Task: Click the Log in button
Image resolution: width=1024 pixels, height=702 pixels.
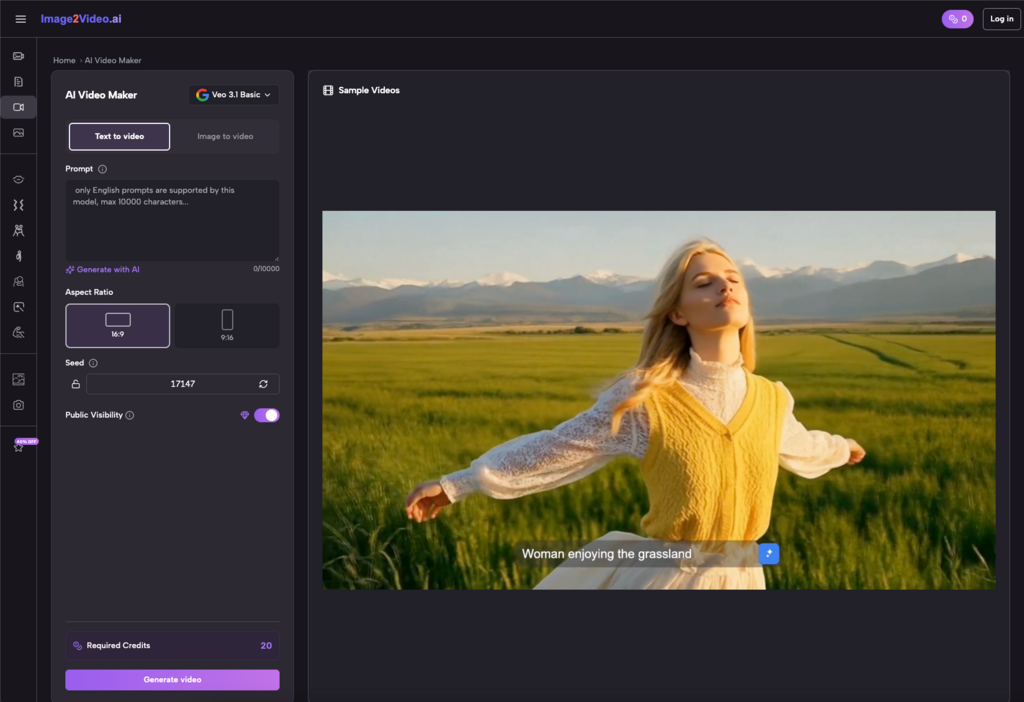Action: 1001,19
